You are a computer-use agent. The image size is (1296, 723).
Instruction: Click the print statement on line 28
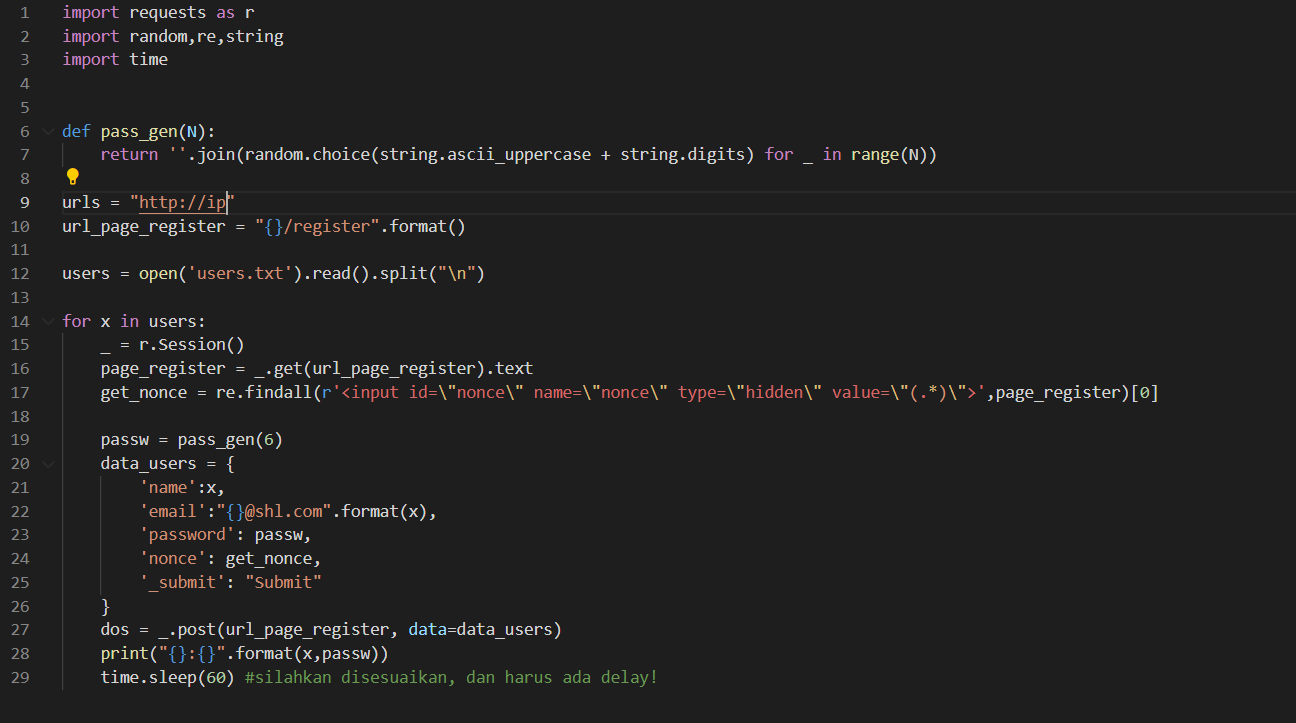click(x=244, y=653)
